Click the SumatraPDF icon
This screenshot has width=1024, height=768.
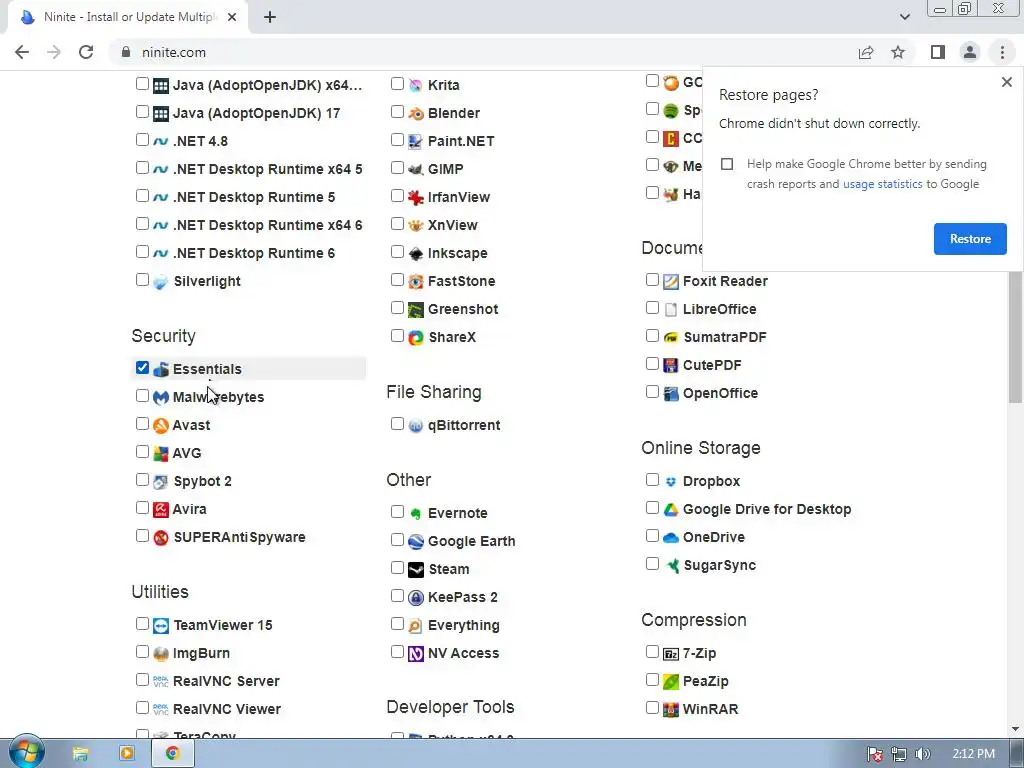[x=671, y=338]
